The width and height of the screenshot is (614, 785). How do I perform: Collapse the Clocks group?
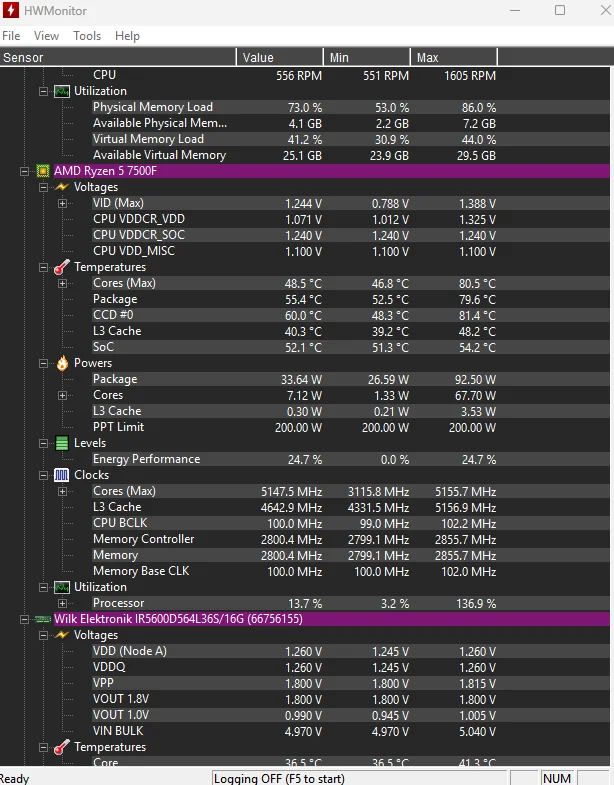tap(44, 476)
